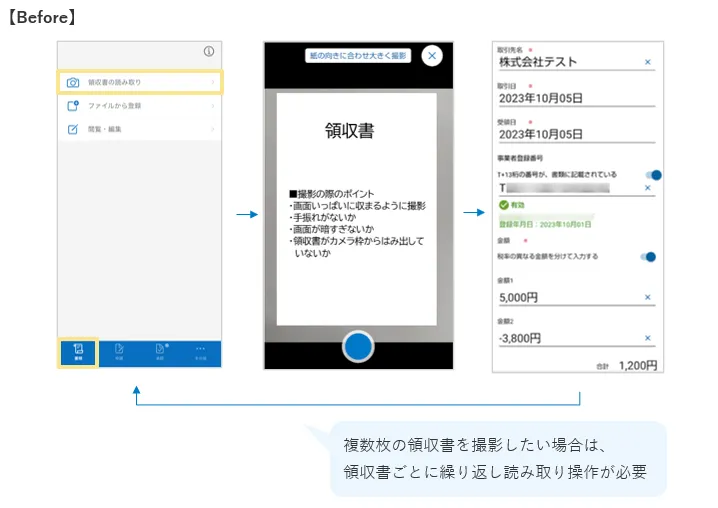Image resolution: width=718 pixels, height=508 pixels.
Task: Toggle T+13桁の番号 registration switch
Action: click(651, 174)
